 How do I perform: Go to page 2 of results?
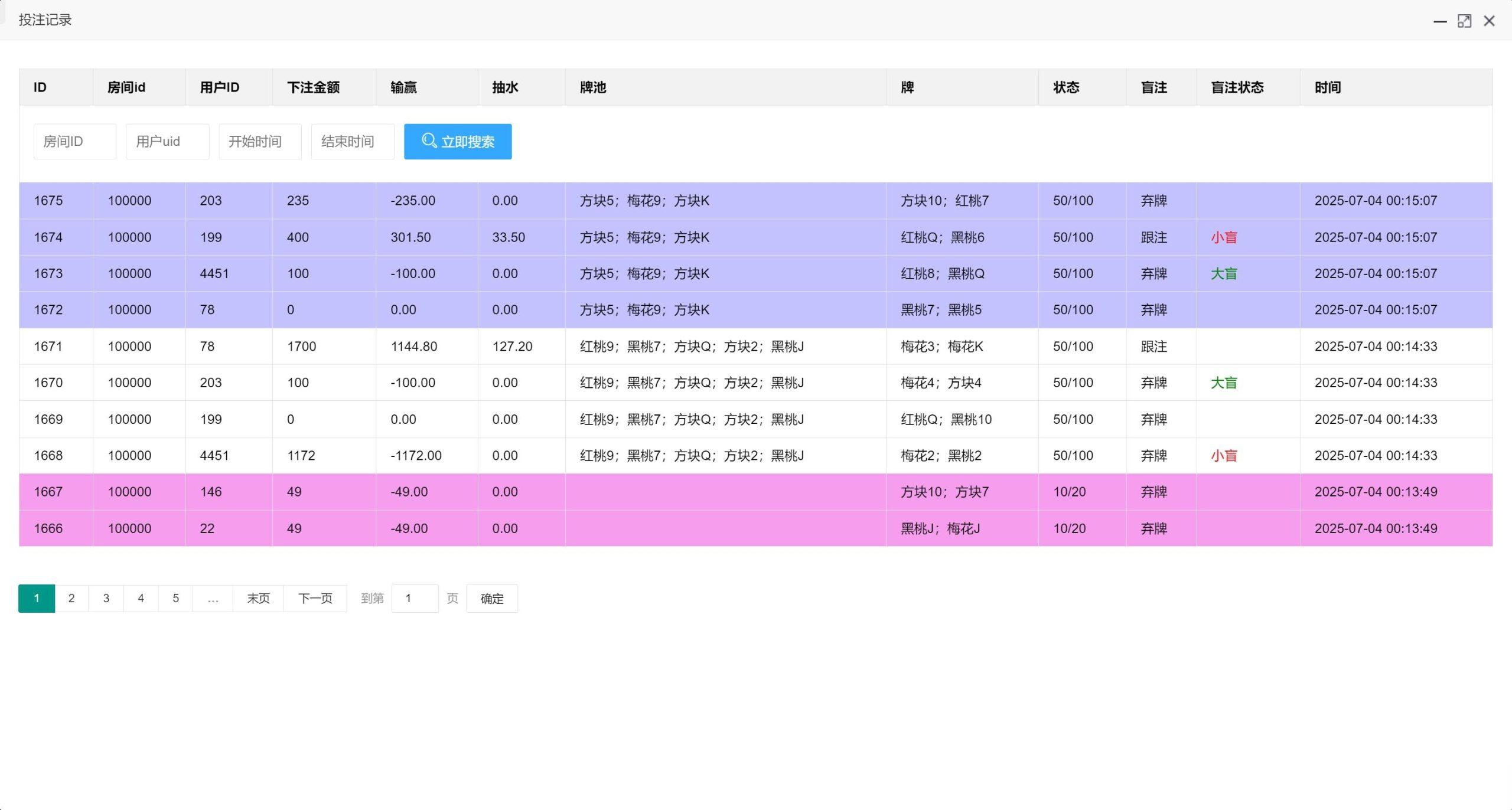pyautogui.click(x=71, y=598)
